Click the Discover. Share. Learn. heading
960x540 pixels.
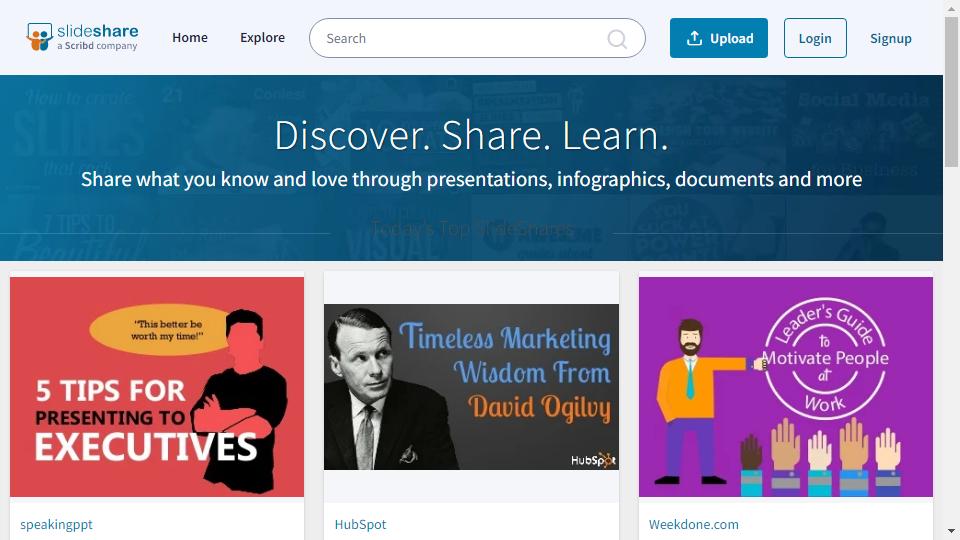tap(471, 135)
